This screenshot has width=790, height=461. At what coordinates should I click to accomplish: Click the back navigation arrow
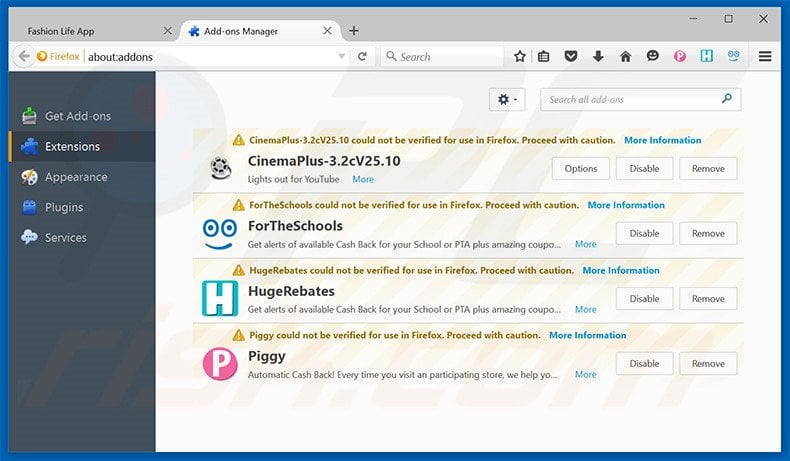(23, 56)
